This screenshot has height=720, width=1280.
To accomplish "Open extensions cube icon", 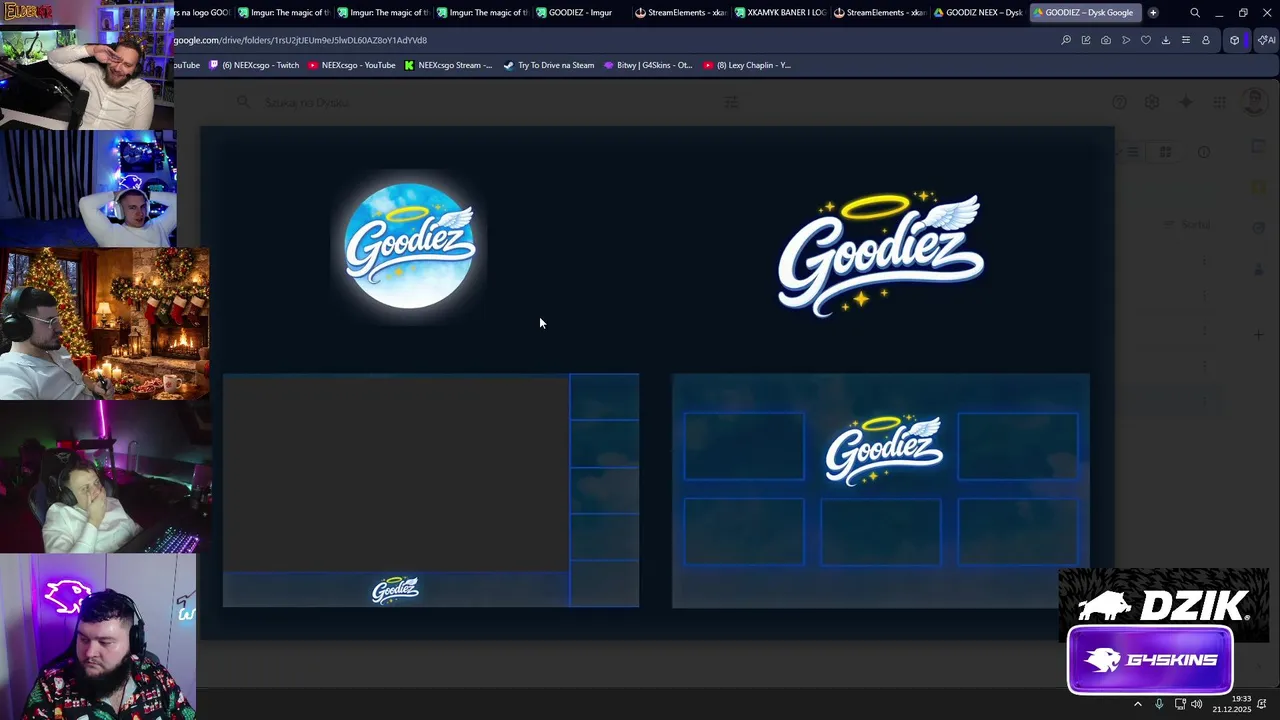I will coord(1235,40).
